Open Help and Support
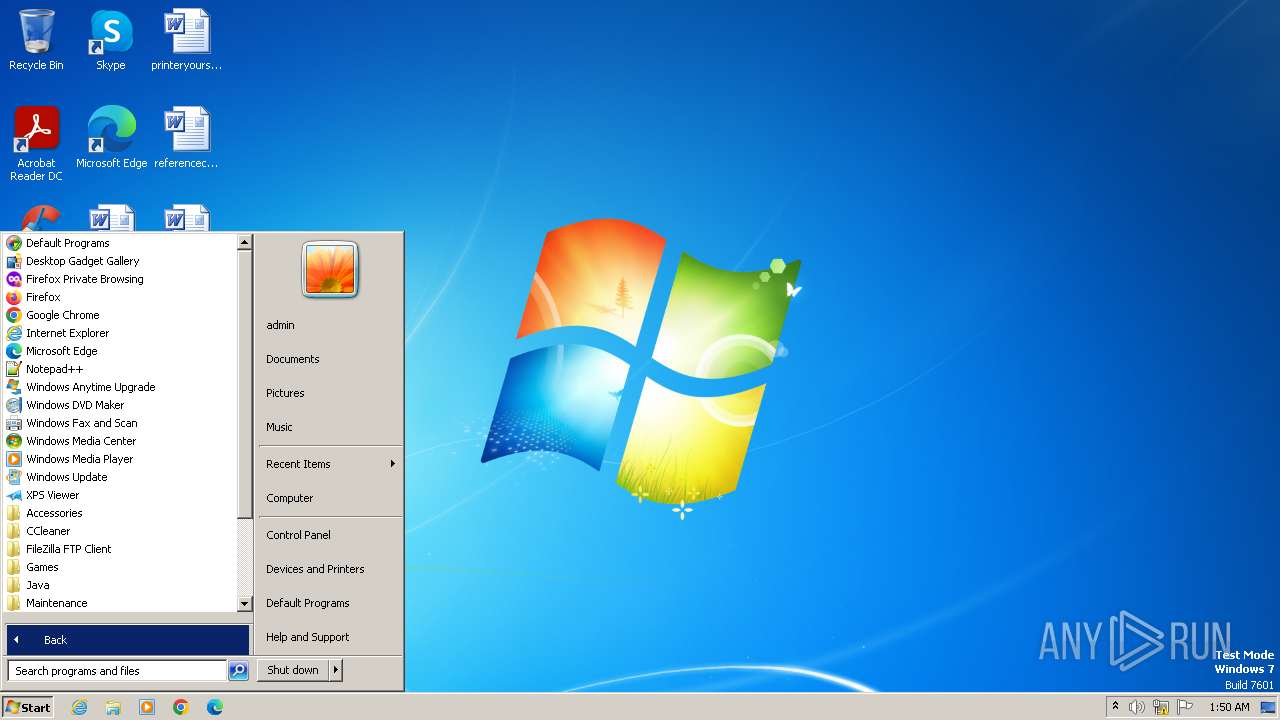Image resolution: width=1280 pixels, height=720 pixels. (330, 637)
